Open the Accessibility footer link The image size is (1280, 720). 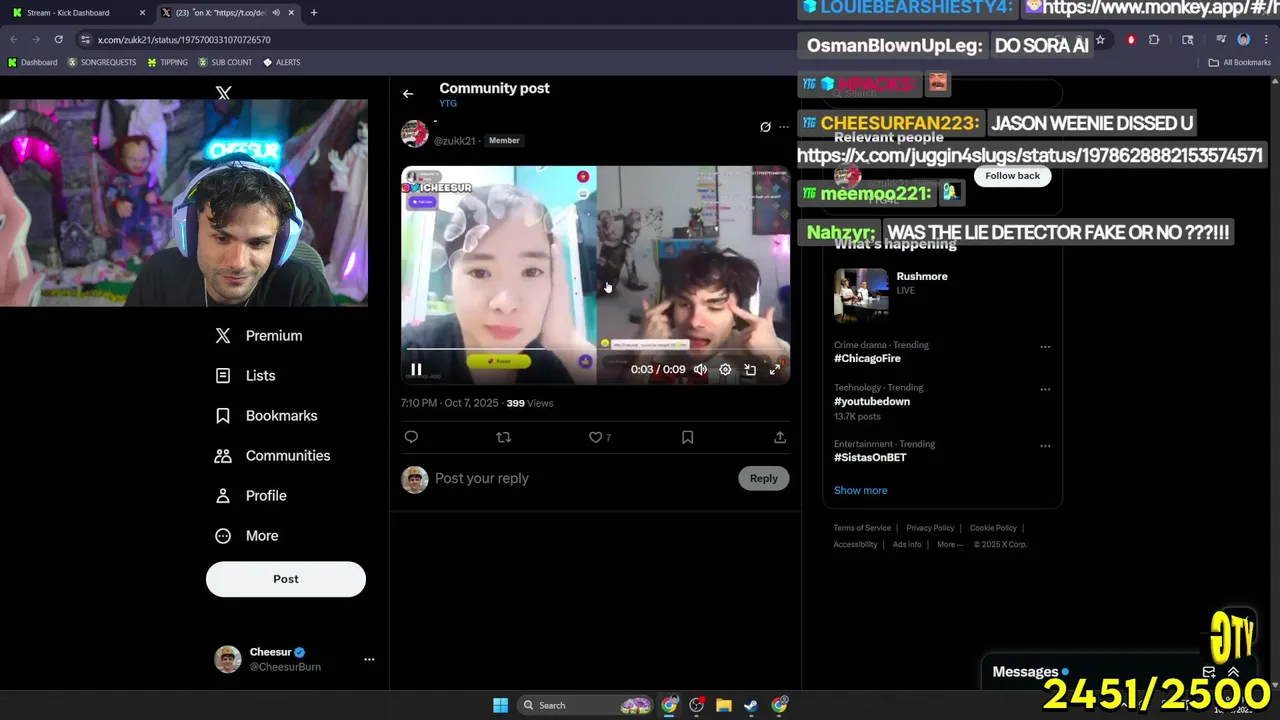[x=855, y=544]
